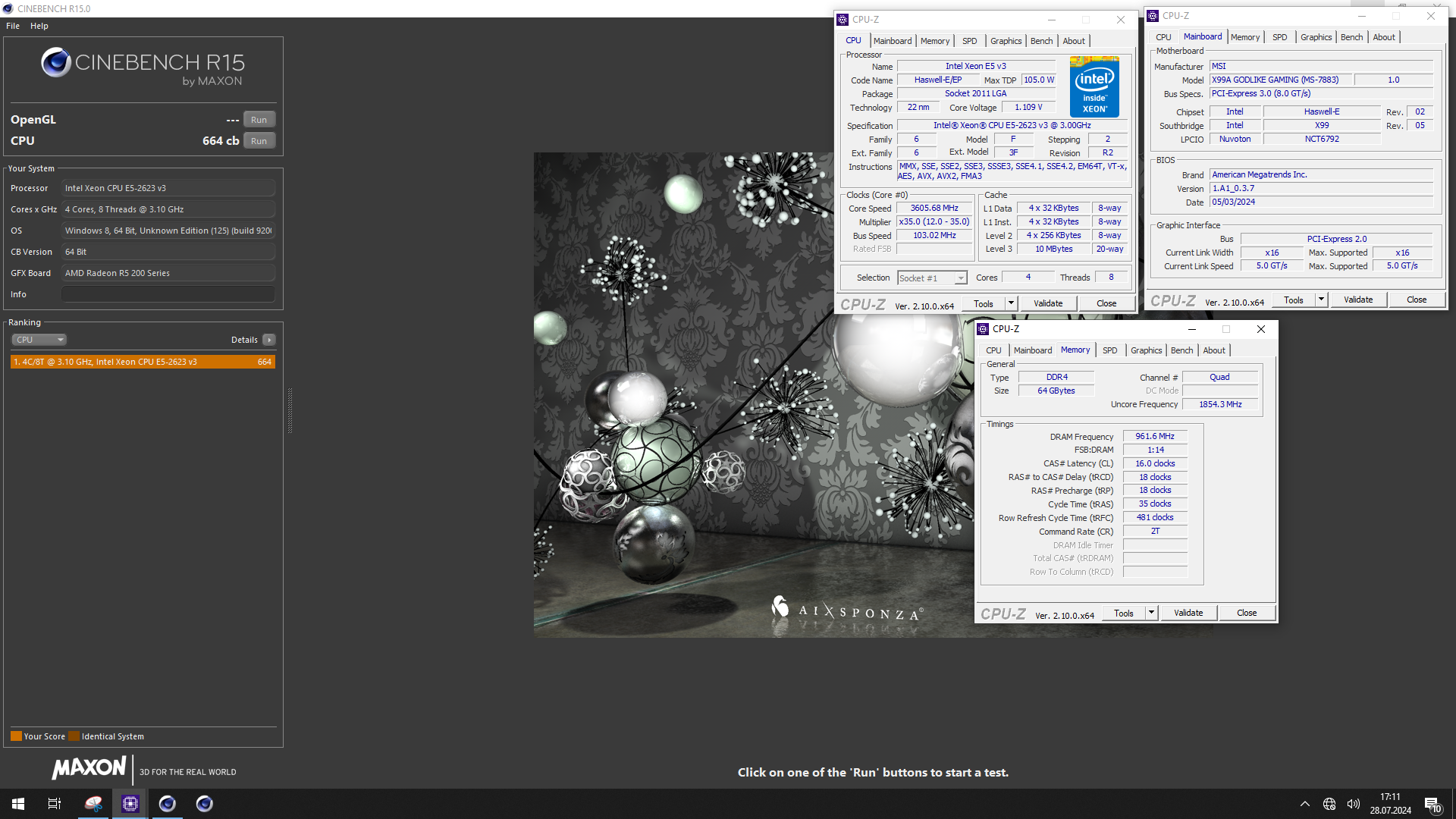The image size is (1456, 819).
Task: Open the volume tray icon
Action: 1354,804
